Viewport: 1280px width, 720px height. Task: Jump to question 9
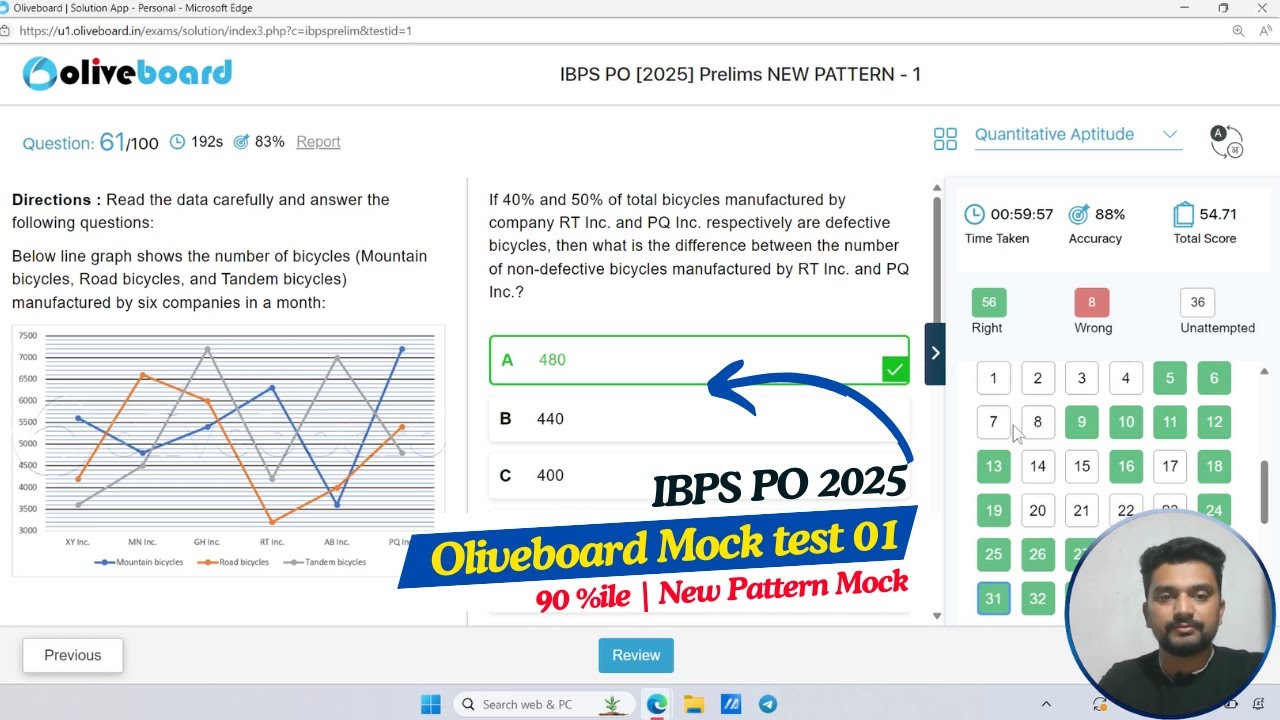1082,422
